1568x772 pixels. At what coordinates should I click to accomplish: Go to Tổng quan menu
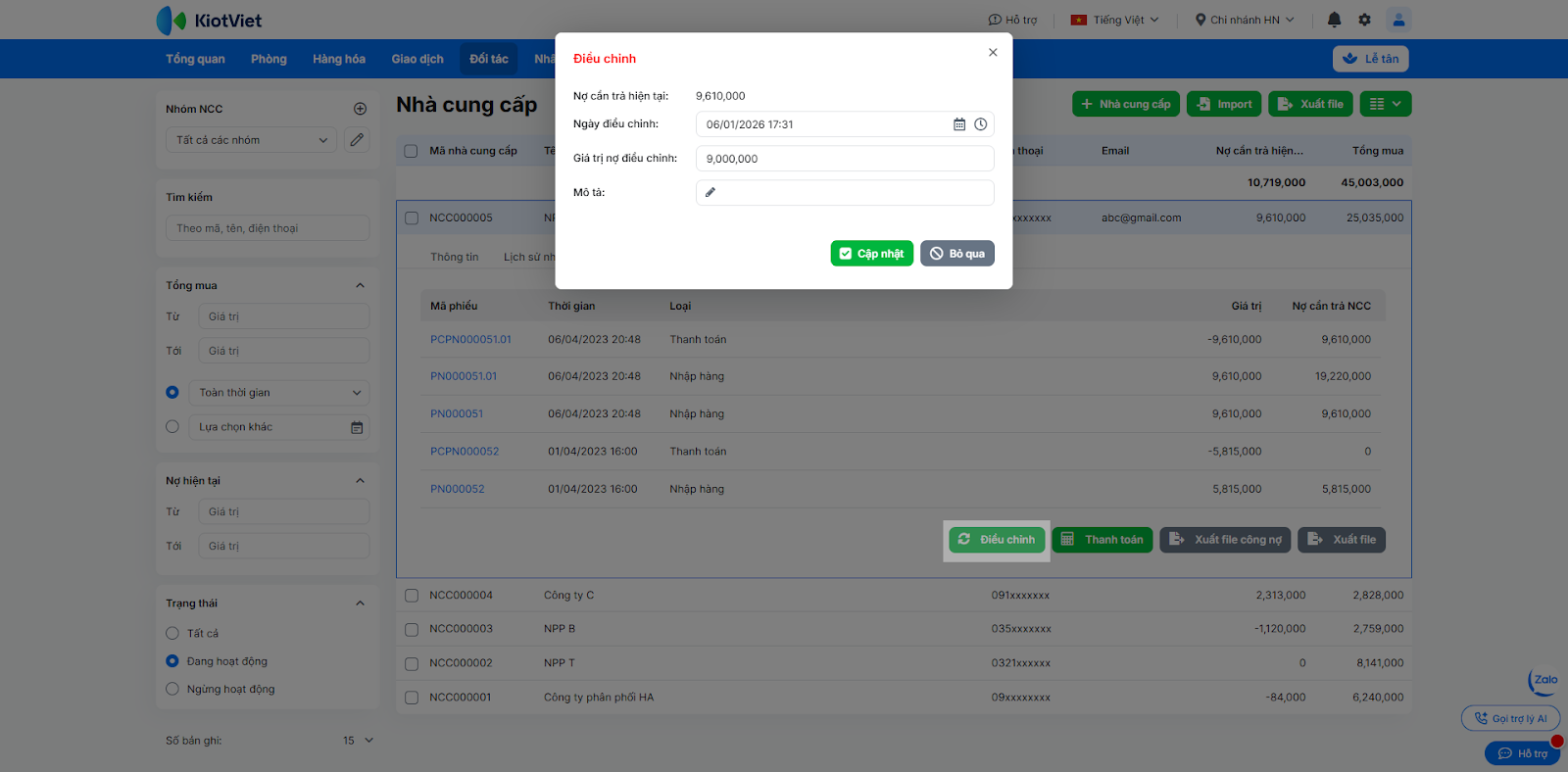click(x=195, y=59)
